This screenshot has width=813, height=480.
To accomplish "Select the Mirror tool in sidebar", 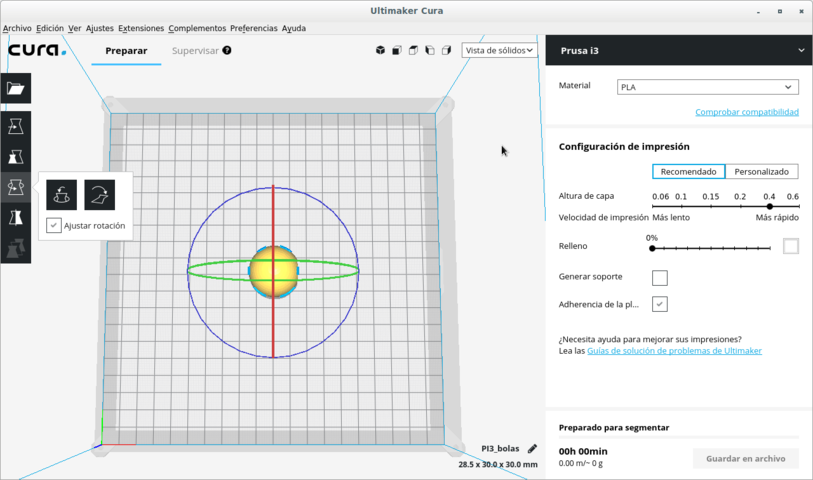I will [16, 218].
